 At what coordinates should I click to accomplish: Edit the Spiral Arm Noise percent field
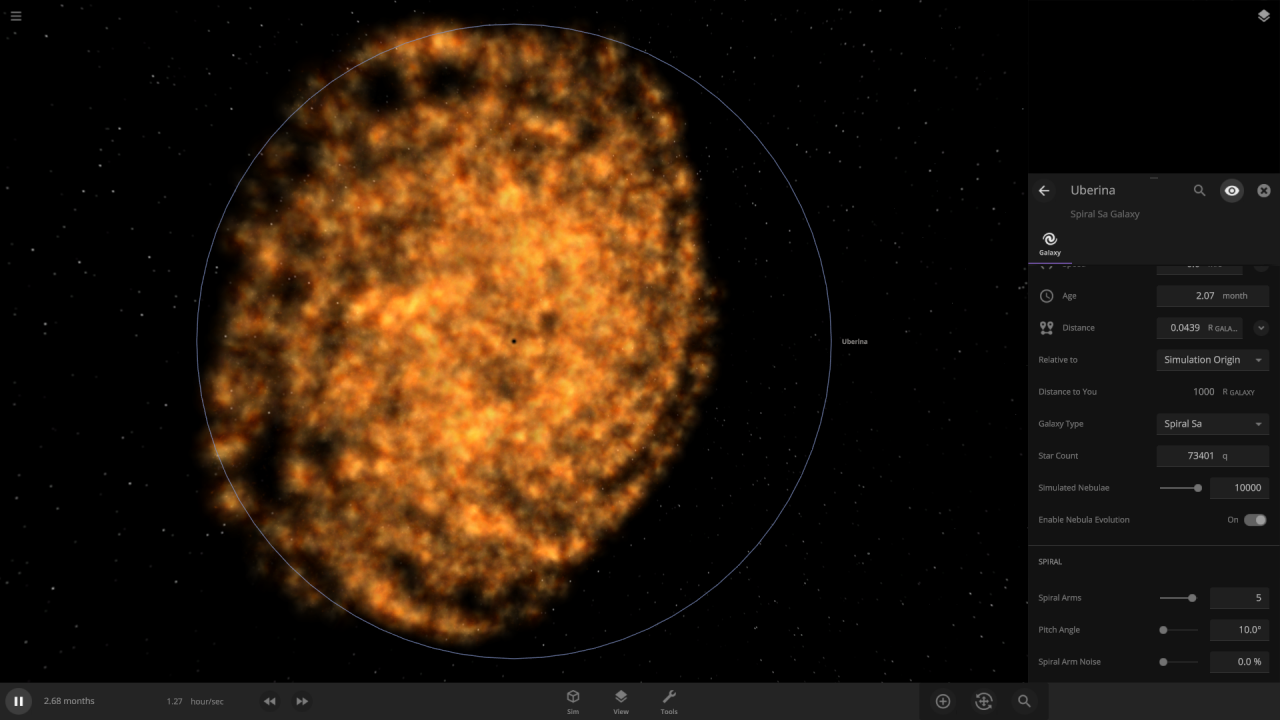[x=1240, y=662]
